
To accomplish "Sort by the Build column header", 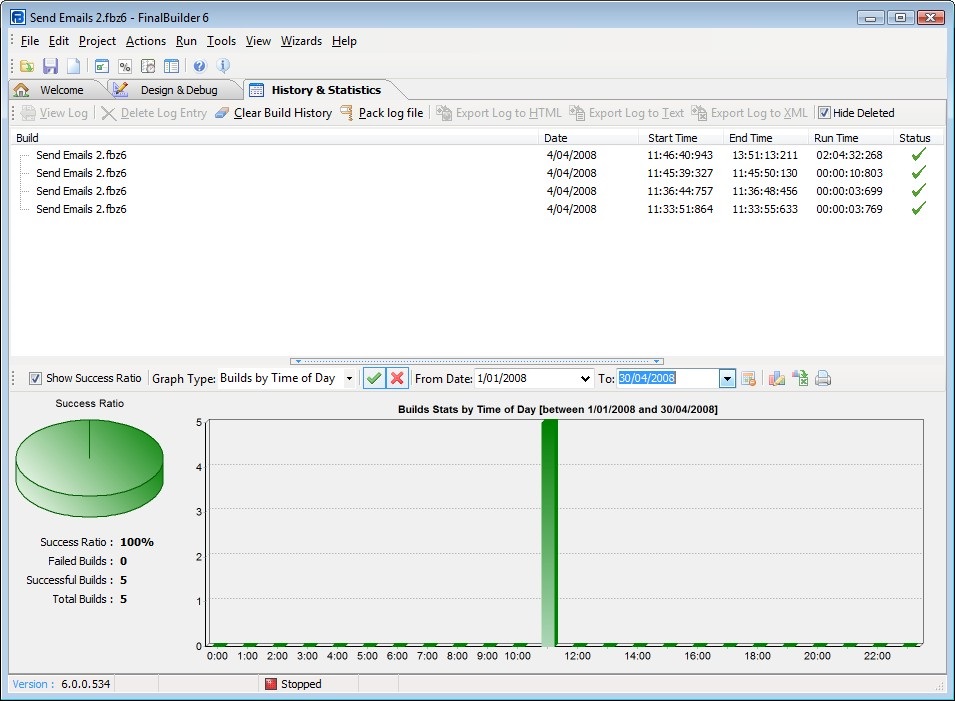I will [274, 138].
